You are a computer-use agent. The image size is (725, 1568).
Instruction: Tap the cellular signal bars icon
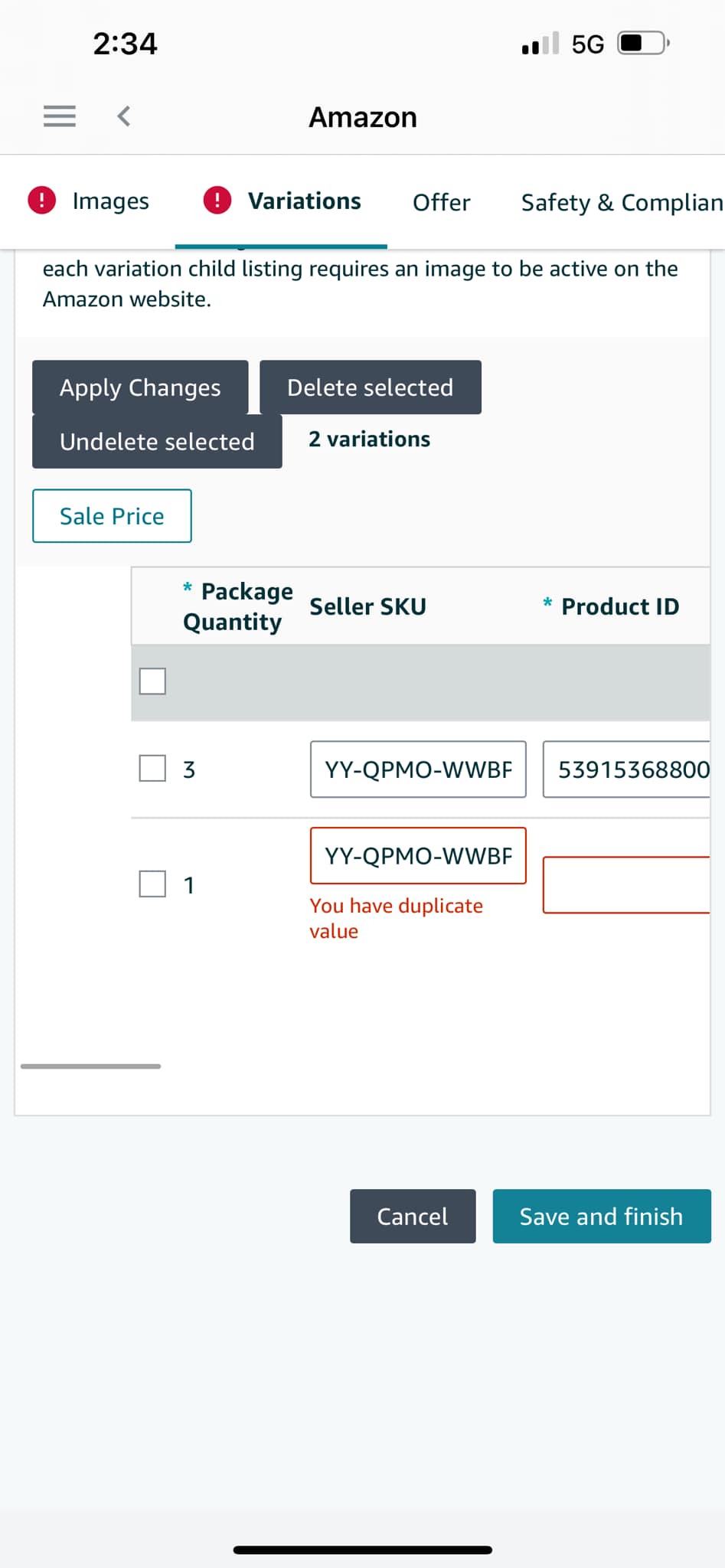(540, 43)
